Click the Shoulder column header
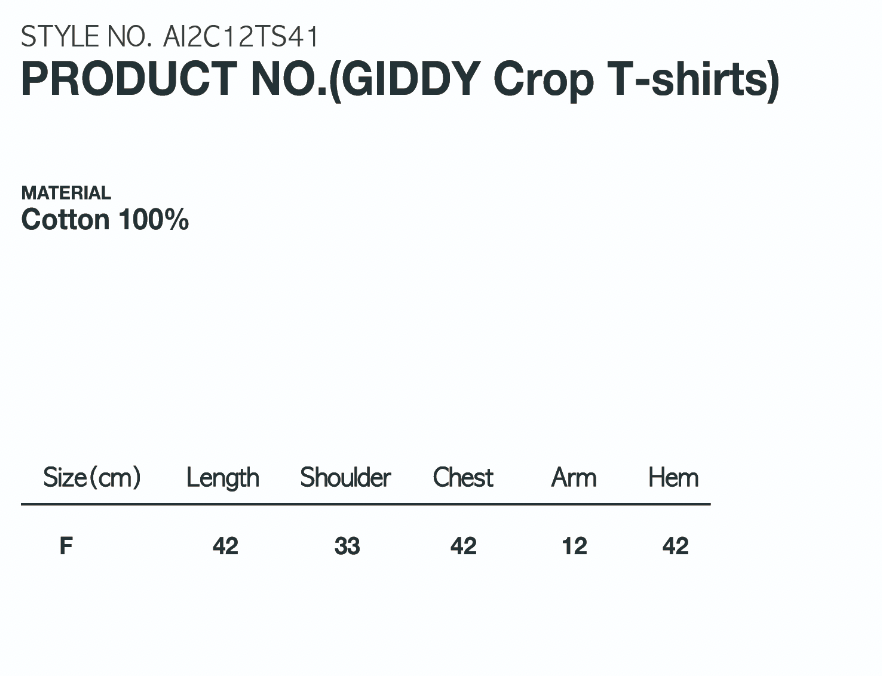This screenshot has width=882, height=676. 346,477
